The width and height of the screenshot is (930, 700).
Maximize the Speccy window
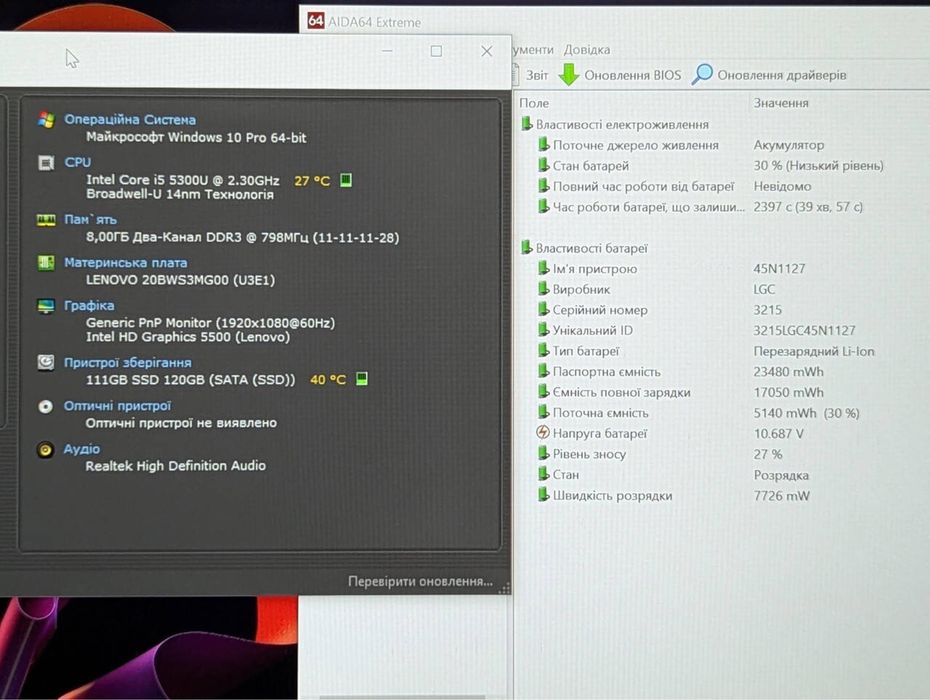[436, 52]
